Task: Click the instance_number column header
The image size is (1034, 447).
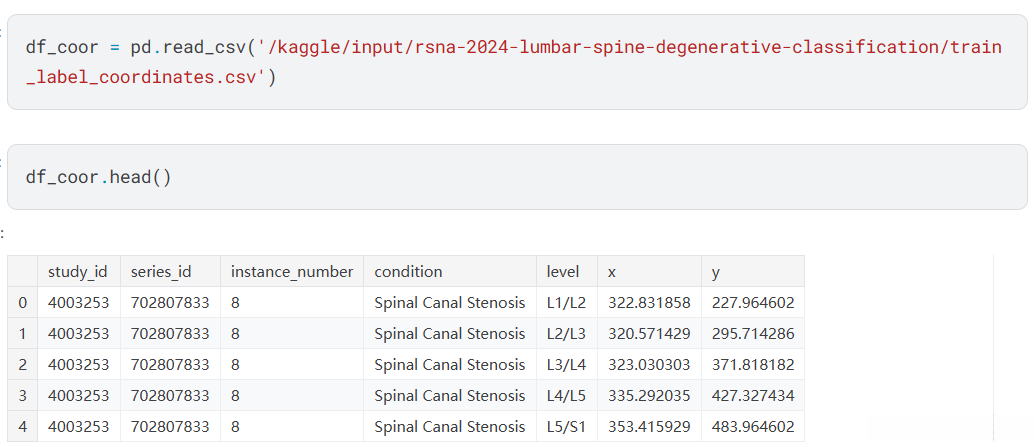Action: [x=291, y=271]
